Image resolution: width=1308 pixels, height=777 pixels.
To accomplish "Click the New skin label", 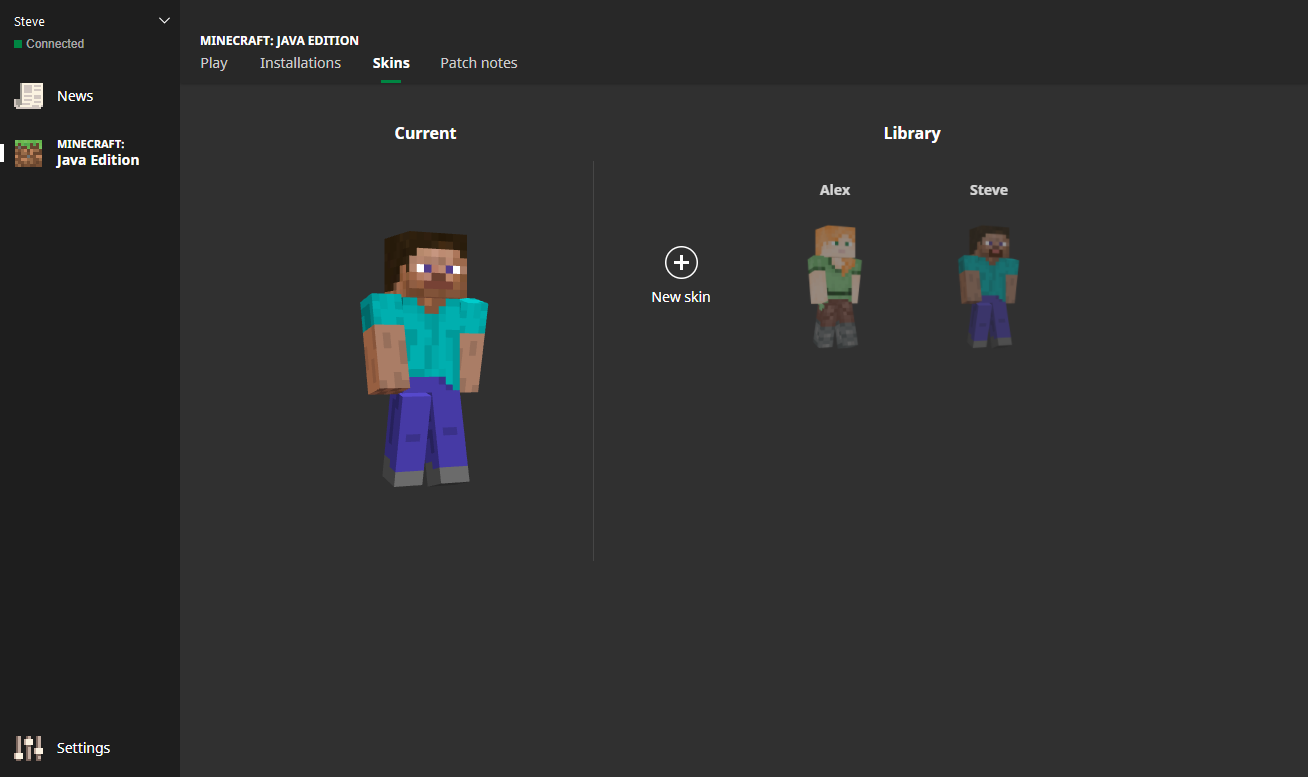I will tap(681, 297).
